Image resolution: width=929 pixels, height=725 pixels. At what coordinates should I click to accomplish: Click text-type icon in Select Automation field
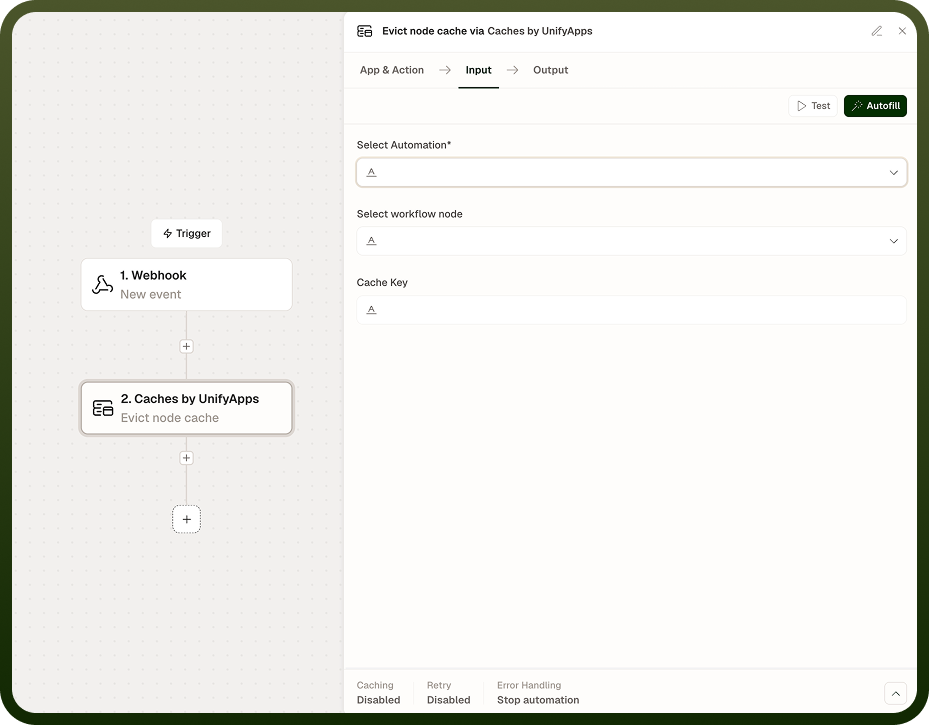coord(371,172)
